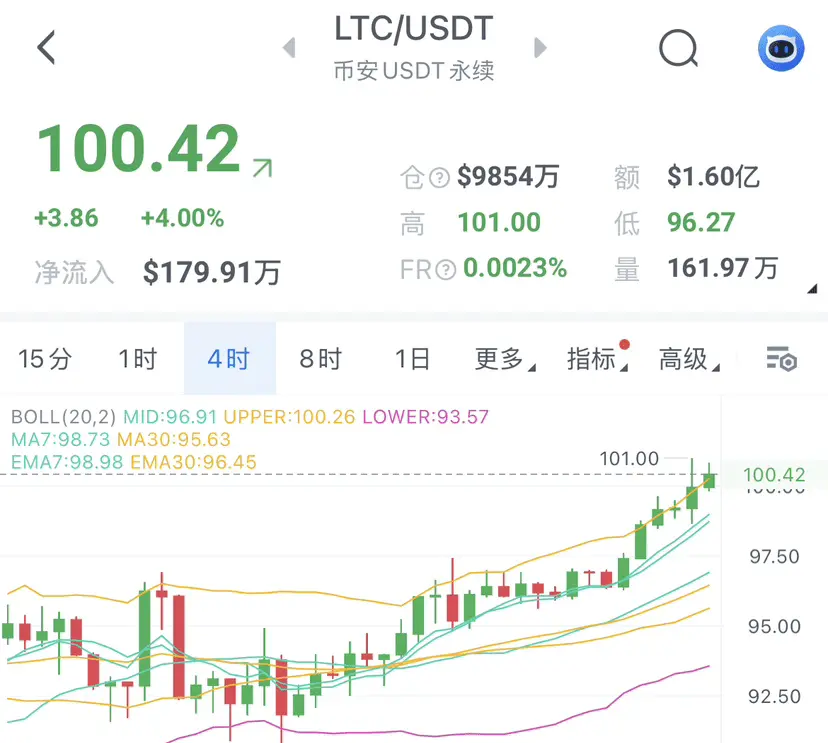Open the search magnifier icon
This screenshot has height=743, width=828.
[679, 48]
